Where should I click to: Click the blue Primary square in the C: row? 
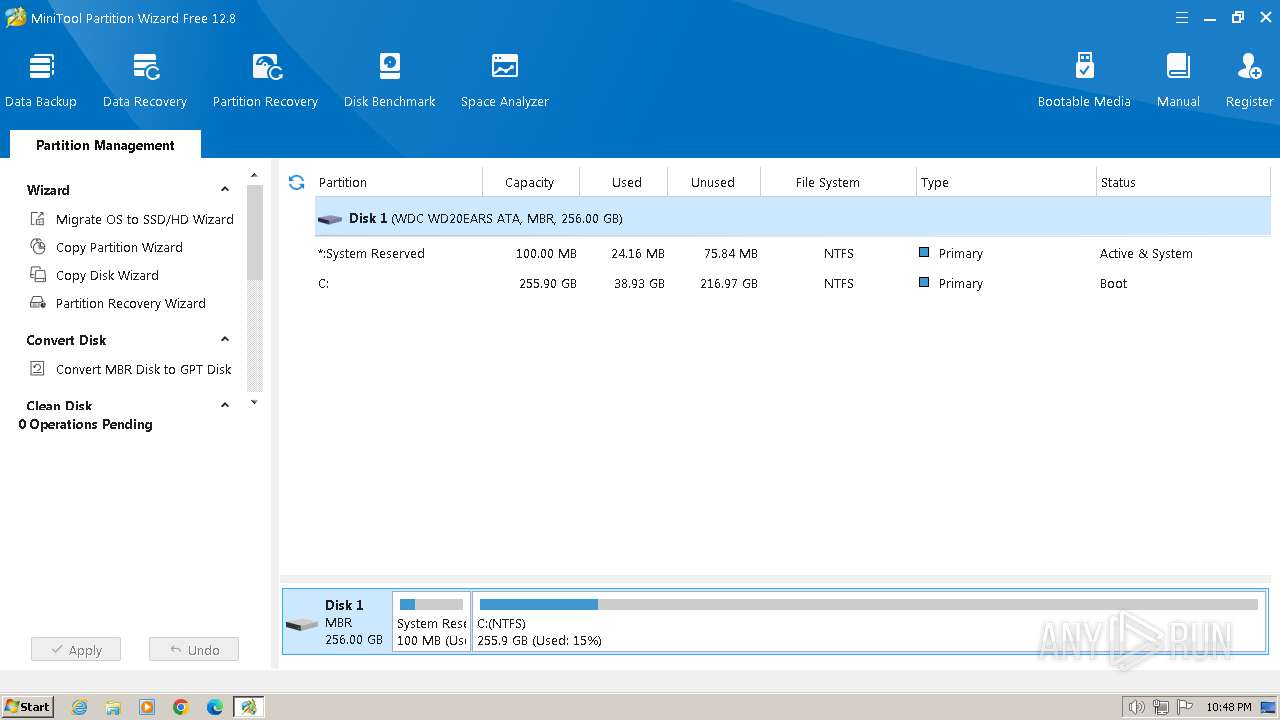tap(924, 283)
